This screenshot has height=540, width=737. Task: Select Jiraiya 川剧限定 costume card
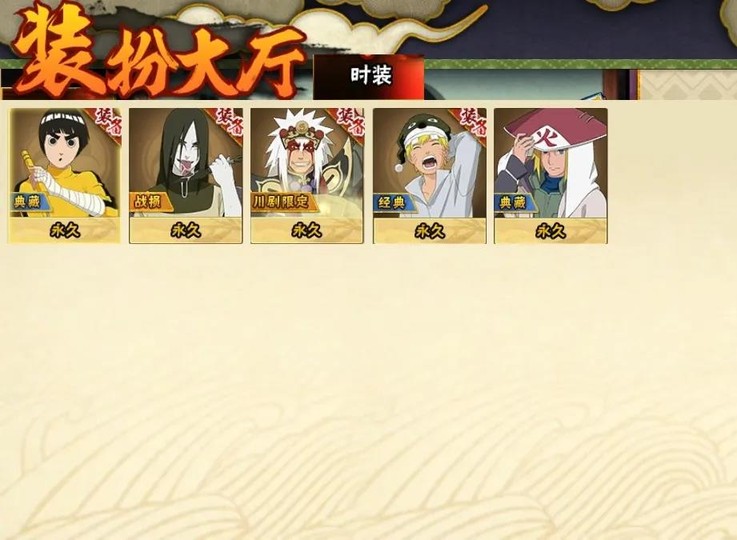[307, 176]
